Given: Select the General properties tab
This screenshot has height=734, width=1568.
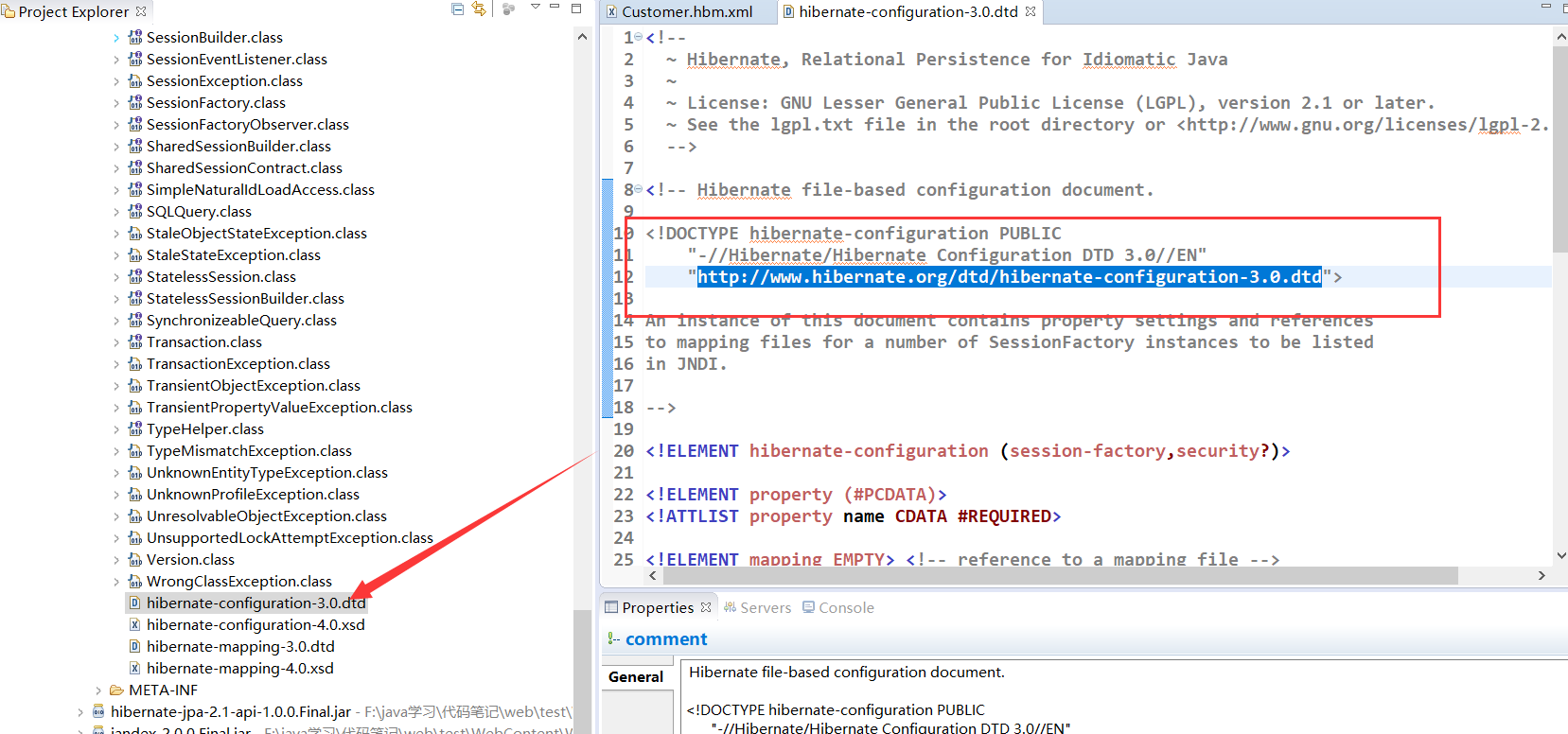Looking at the screenshot, I should click(x=636, y=676).
